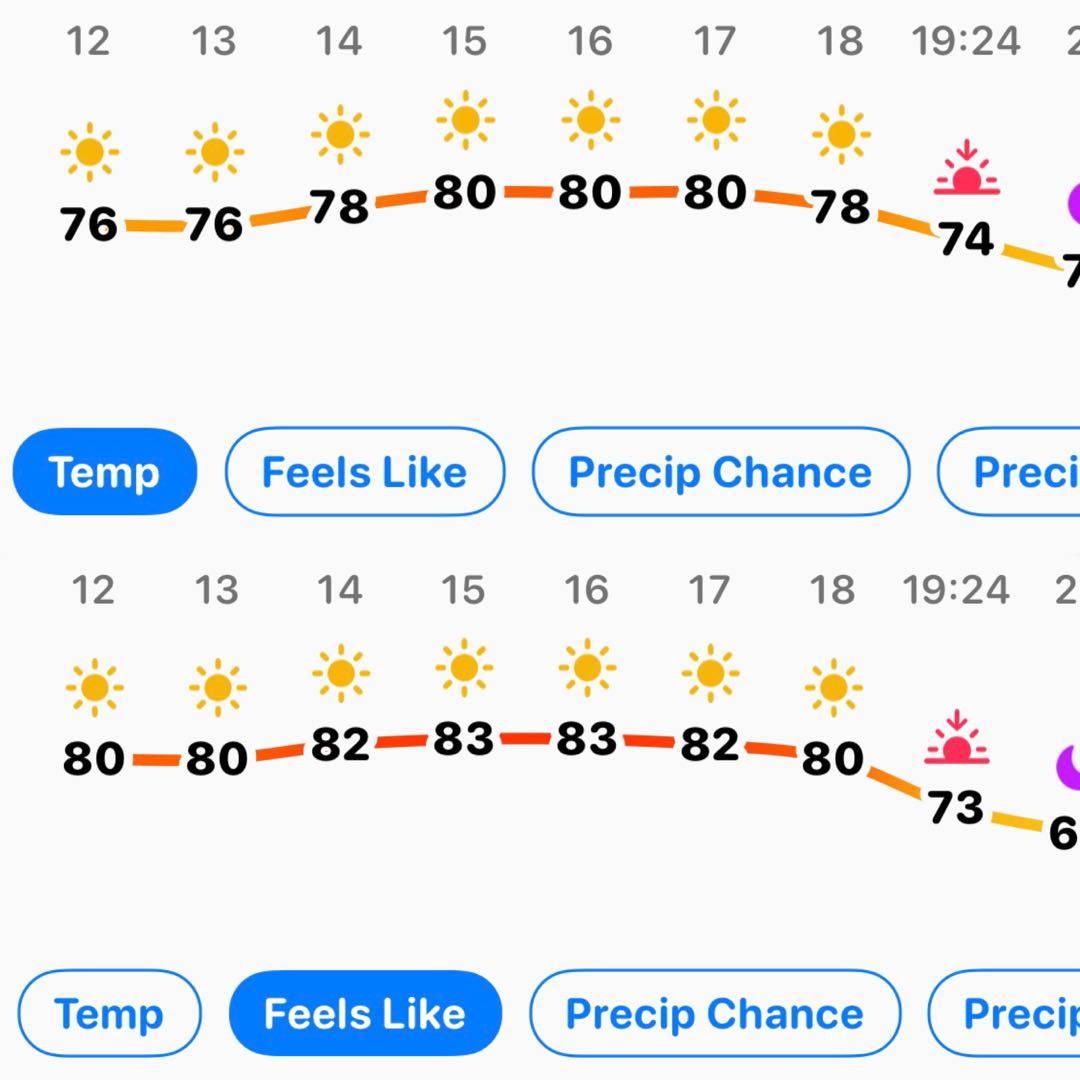Tap the 74 temperature value at sunset
The width and height of the screenshot is (1080, 1080).
coord(966,239)
